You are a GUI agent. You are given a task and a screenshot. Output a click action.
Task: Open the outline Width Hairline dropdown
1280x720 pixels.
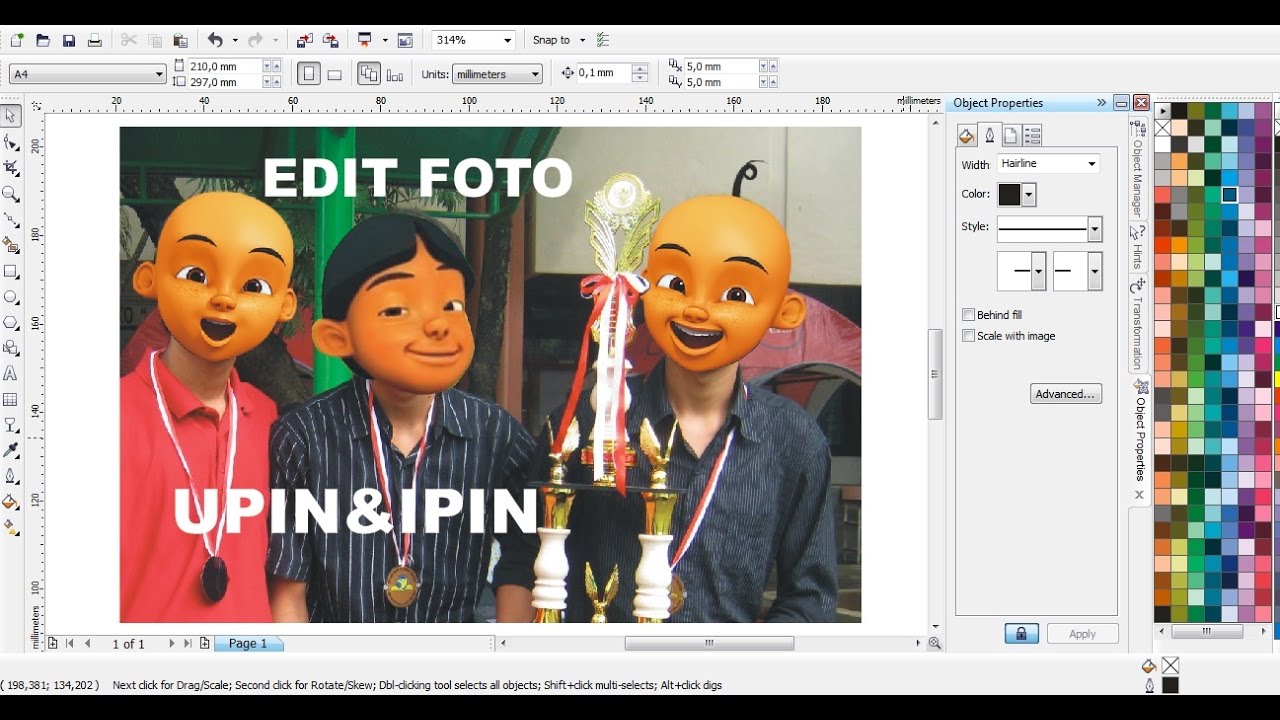click(x=1091, y=164)
